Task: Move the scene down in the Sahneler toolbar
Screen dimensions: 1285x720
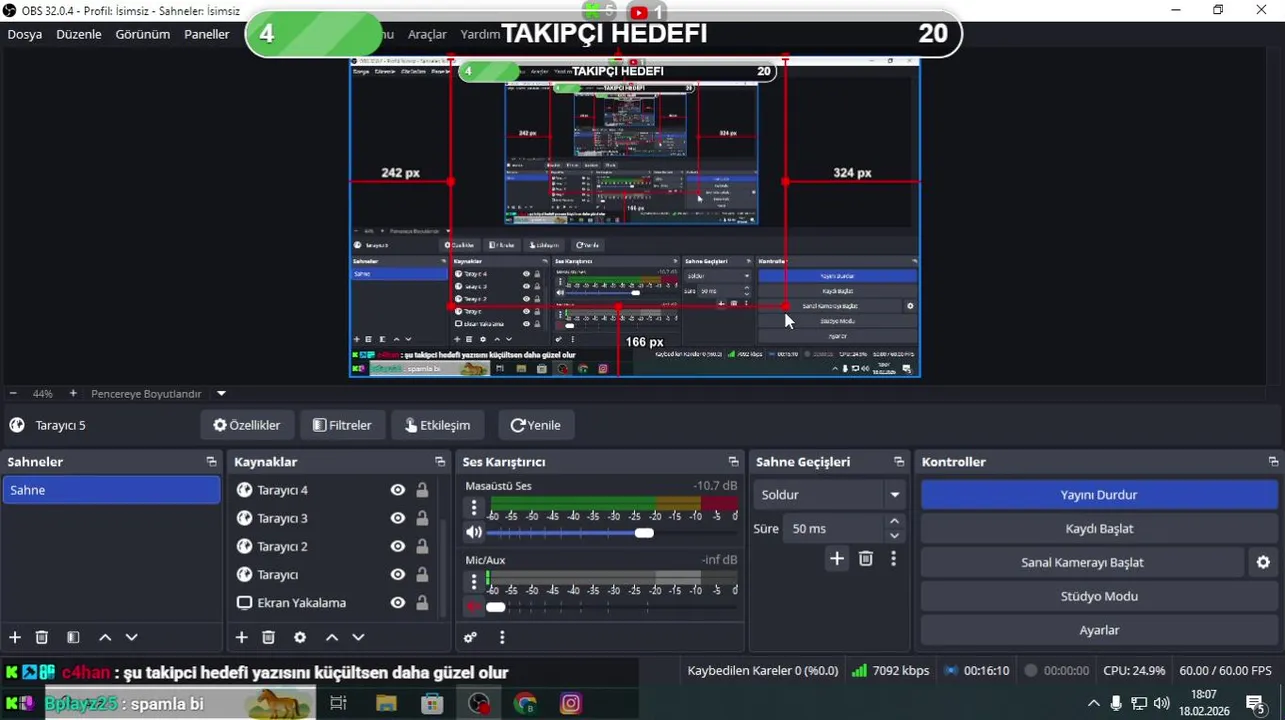Action: tap(131, 637)
